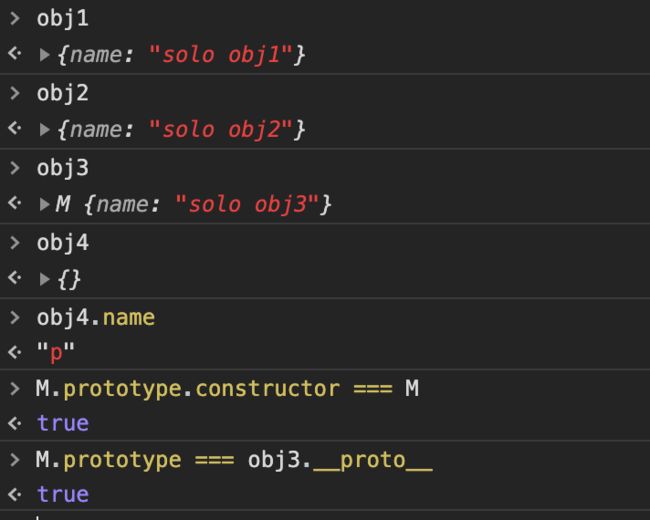Click the "solo obj3" string value
650x520 pixels.
coord(247,204)
